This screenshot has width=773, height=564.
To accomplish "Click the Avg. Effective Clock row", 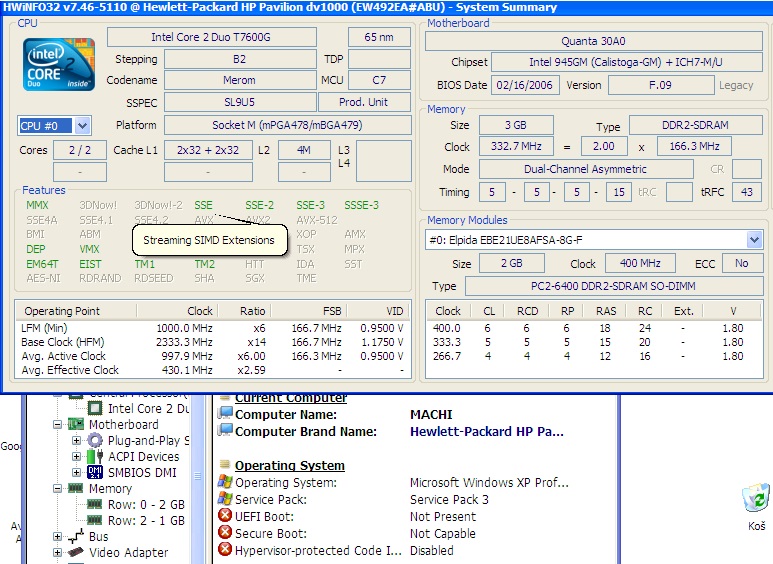I will [212, 370].
